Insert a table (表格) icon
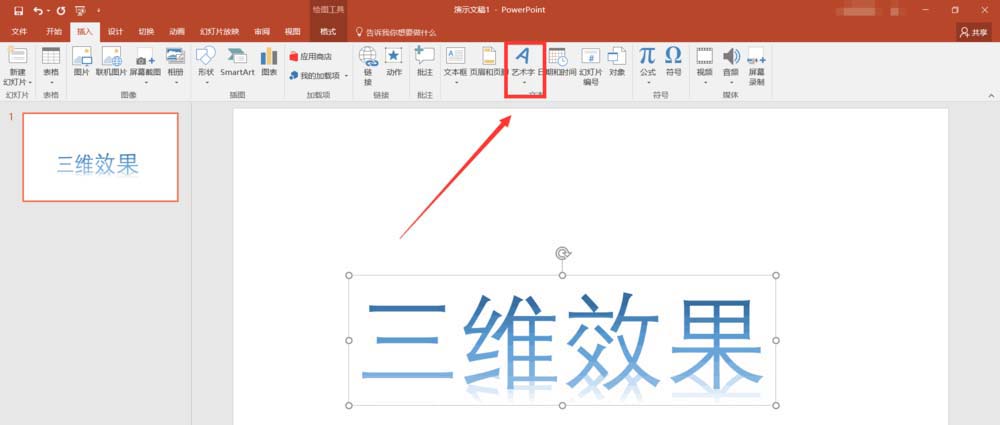The image size is (1000, 425). pos(51,56)
